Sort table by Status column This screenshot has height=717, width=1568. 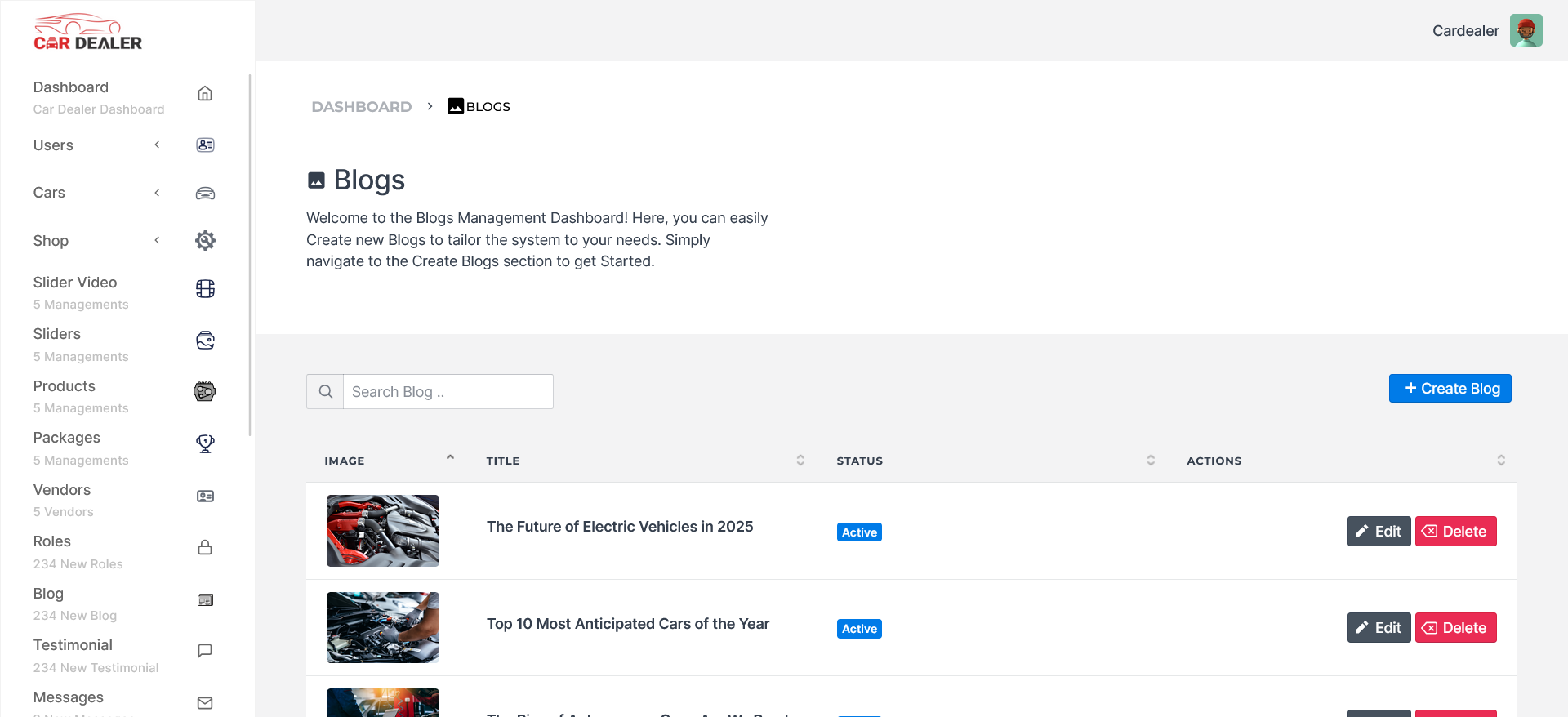click(1151, 461)
